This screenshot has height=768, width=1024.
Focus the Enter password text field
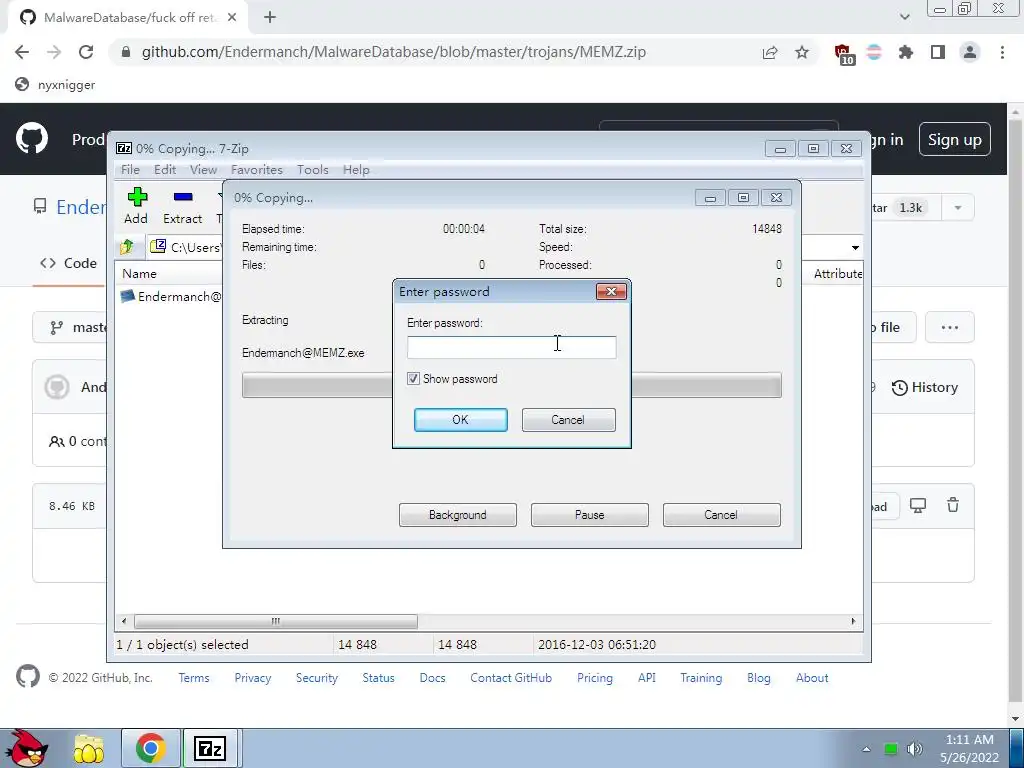click(511, 347)
